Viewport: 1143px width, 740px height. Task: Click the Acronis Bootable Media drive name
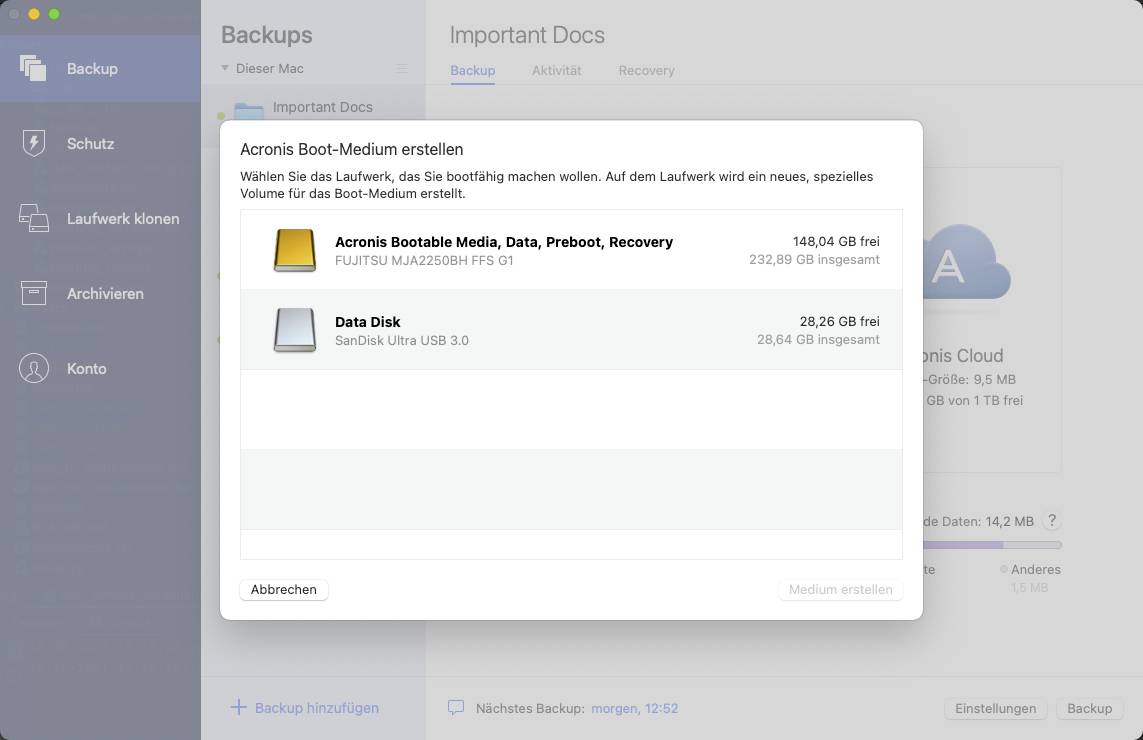coord(504,242)
